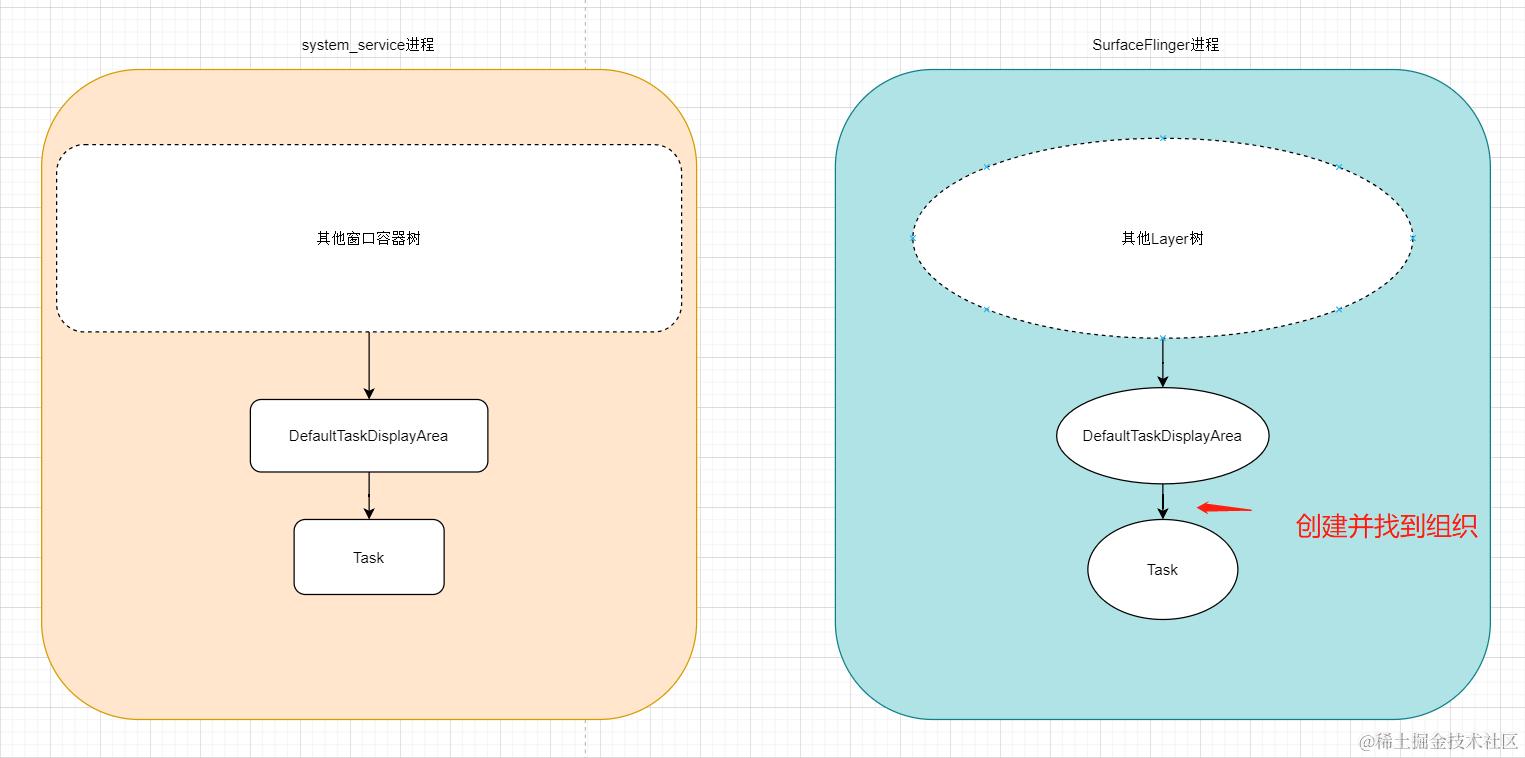Click the SurfaceFlinger进程 title text
This screenshot has height=758, width=1525.
click(1155, 45)
